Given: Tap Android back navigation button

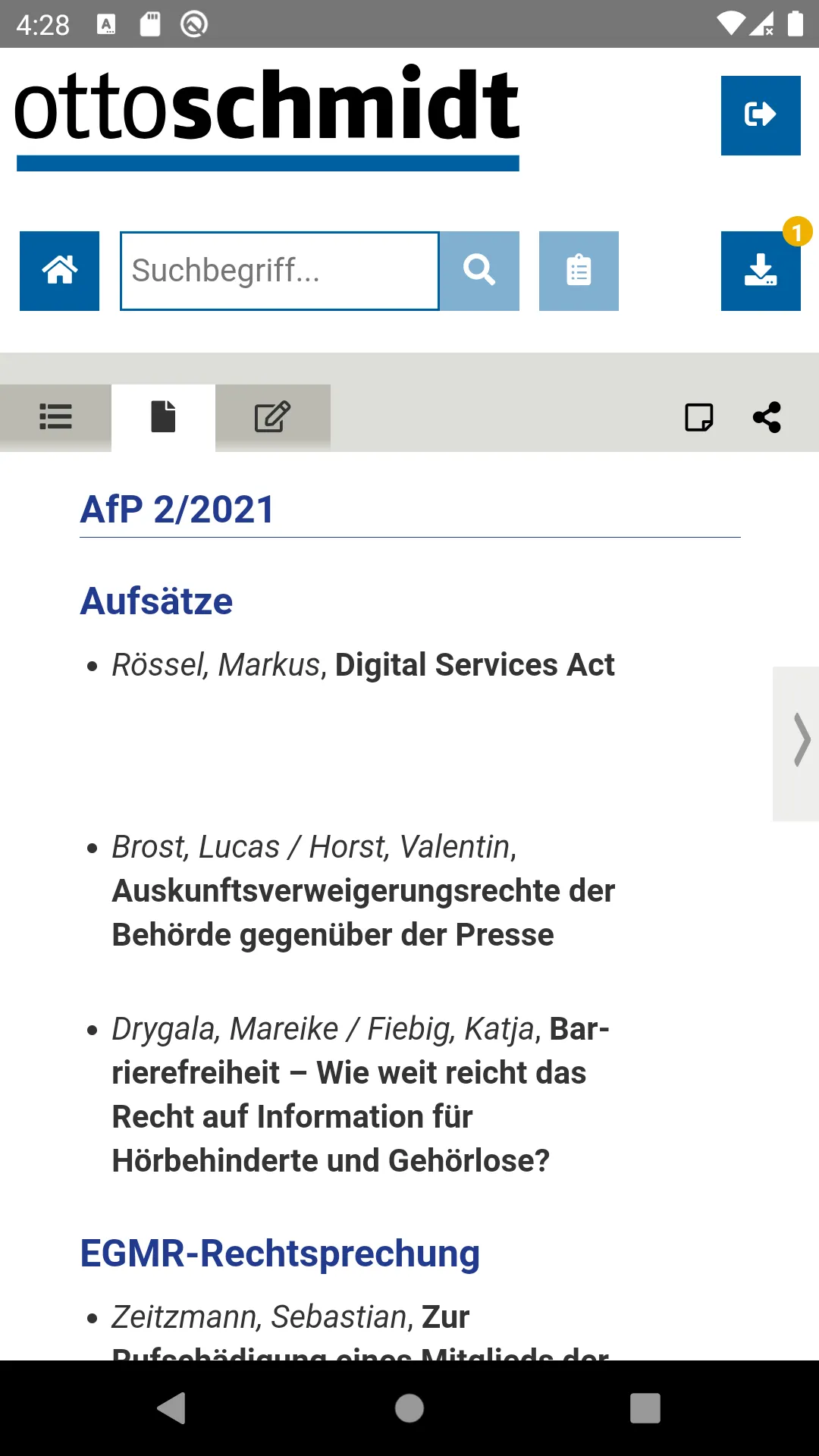Looking at the screenshot, I should click(x=172, y=1408).
